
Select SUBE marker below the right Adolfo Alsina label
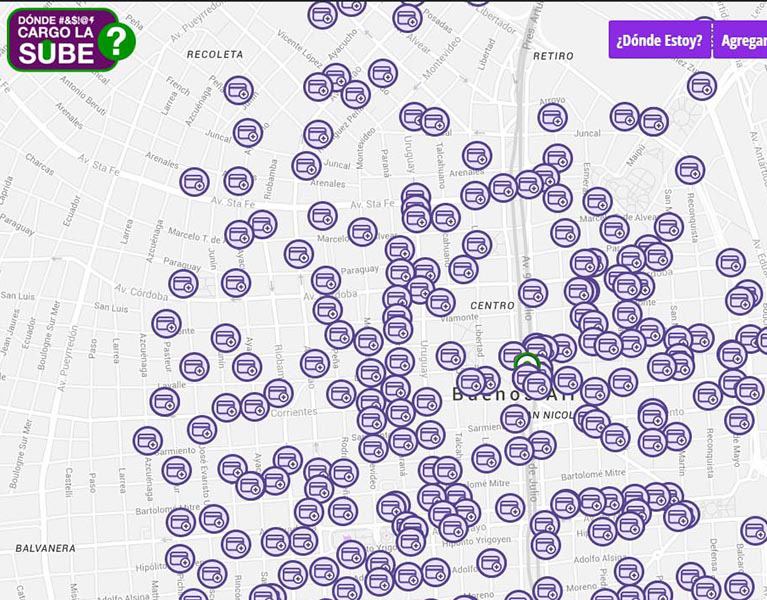[x=628, y=571]
